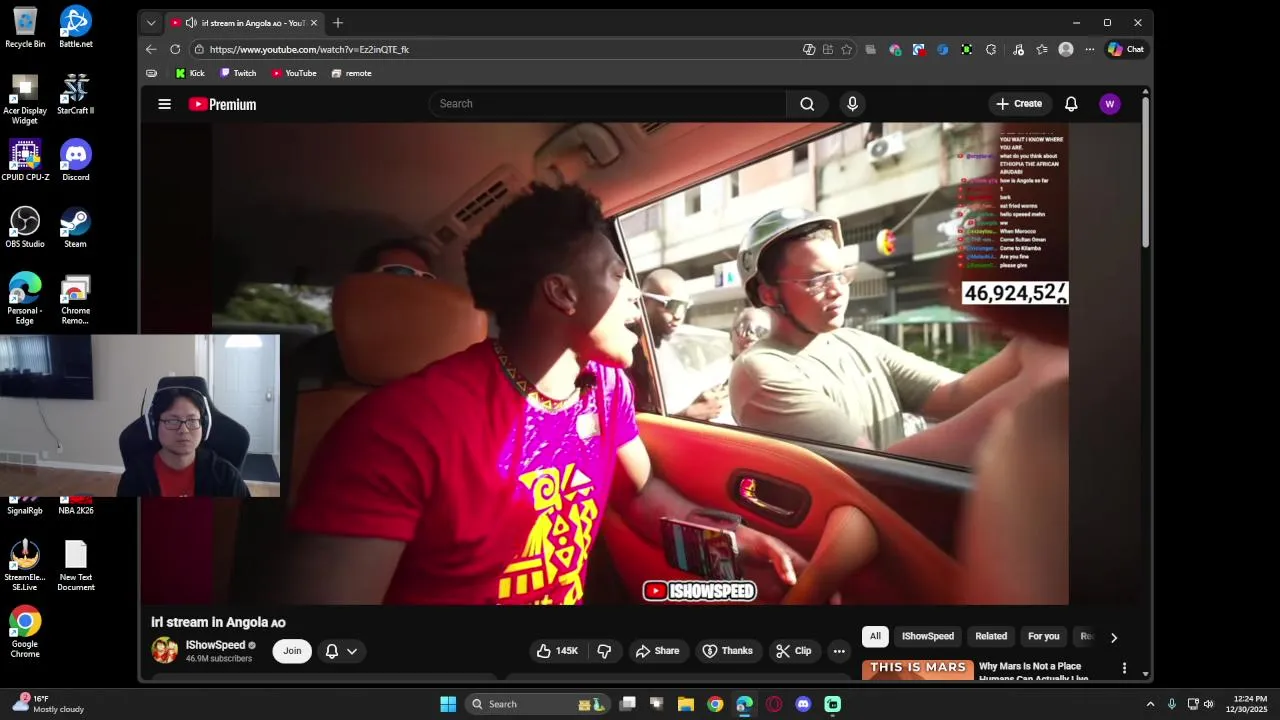Click the taskbar Search box
Image resolution: width=1280 pixels, height=720 pixels.
point(538,704)
